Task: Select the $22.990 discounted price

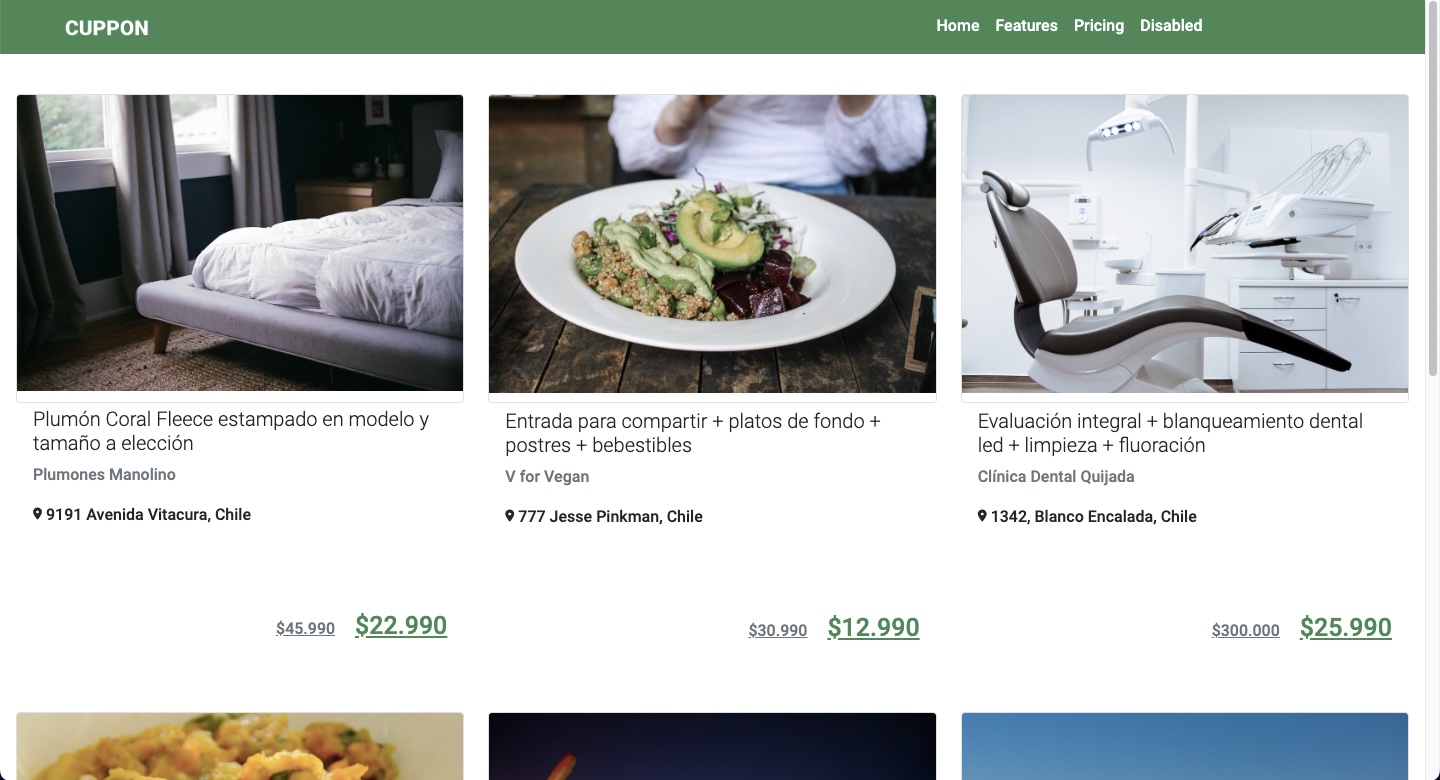Action: point(401,626)
